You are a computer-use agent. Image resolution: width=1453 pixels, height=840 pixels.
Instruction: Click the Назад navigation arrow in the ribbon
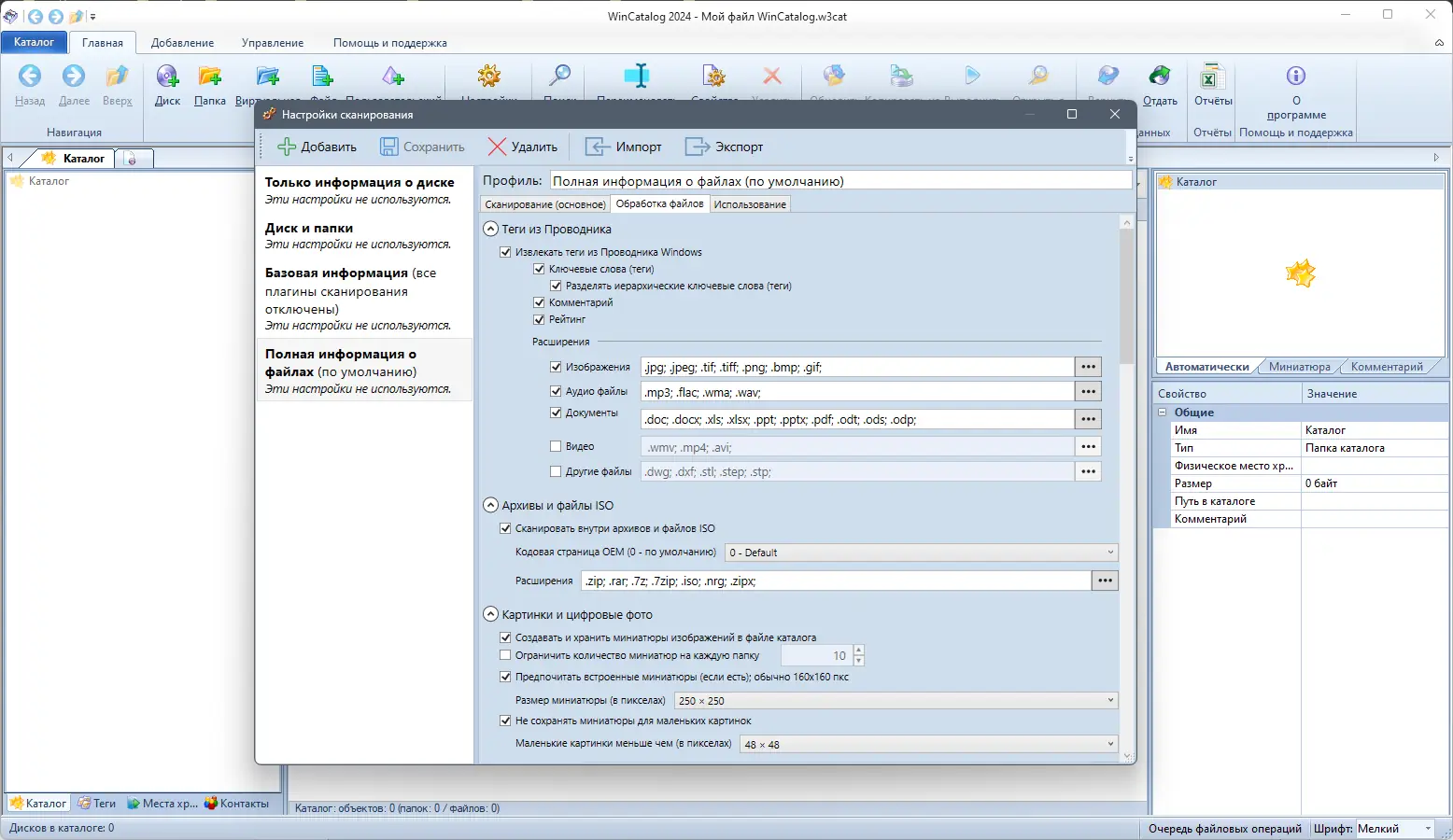pyautogui.click(x=30, y=77)
